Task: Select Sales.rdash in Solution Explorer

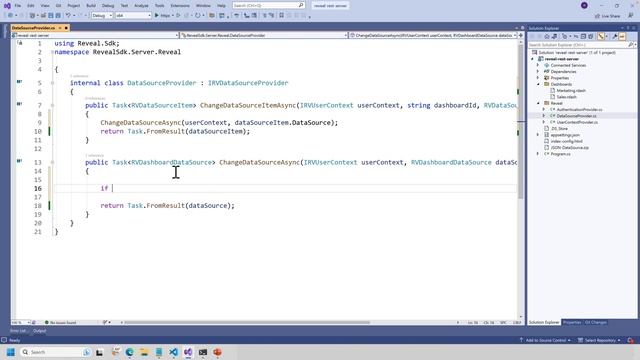Action: click(x=566, y=97)
